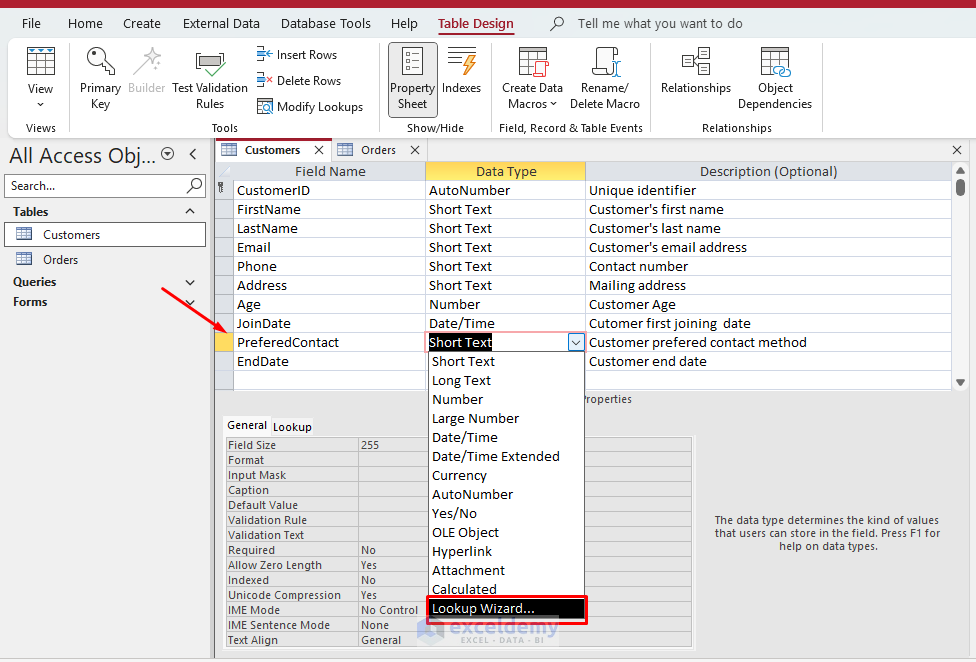This screenshot has width=976, height=662.
Task: Click Delete Rows in Tools group
Action: [299, 80]
